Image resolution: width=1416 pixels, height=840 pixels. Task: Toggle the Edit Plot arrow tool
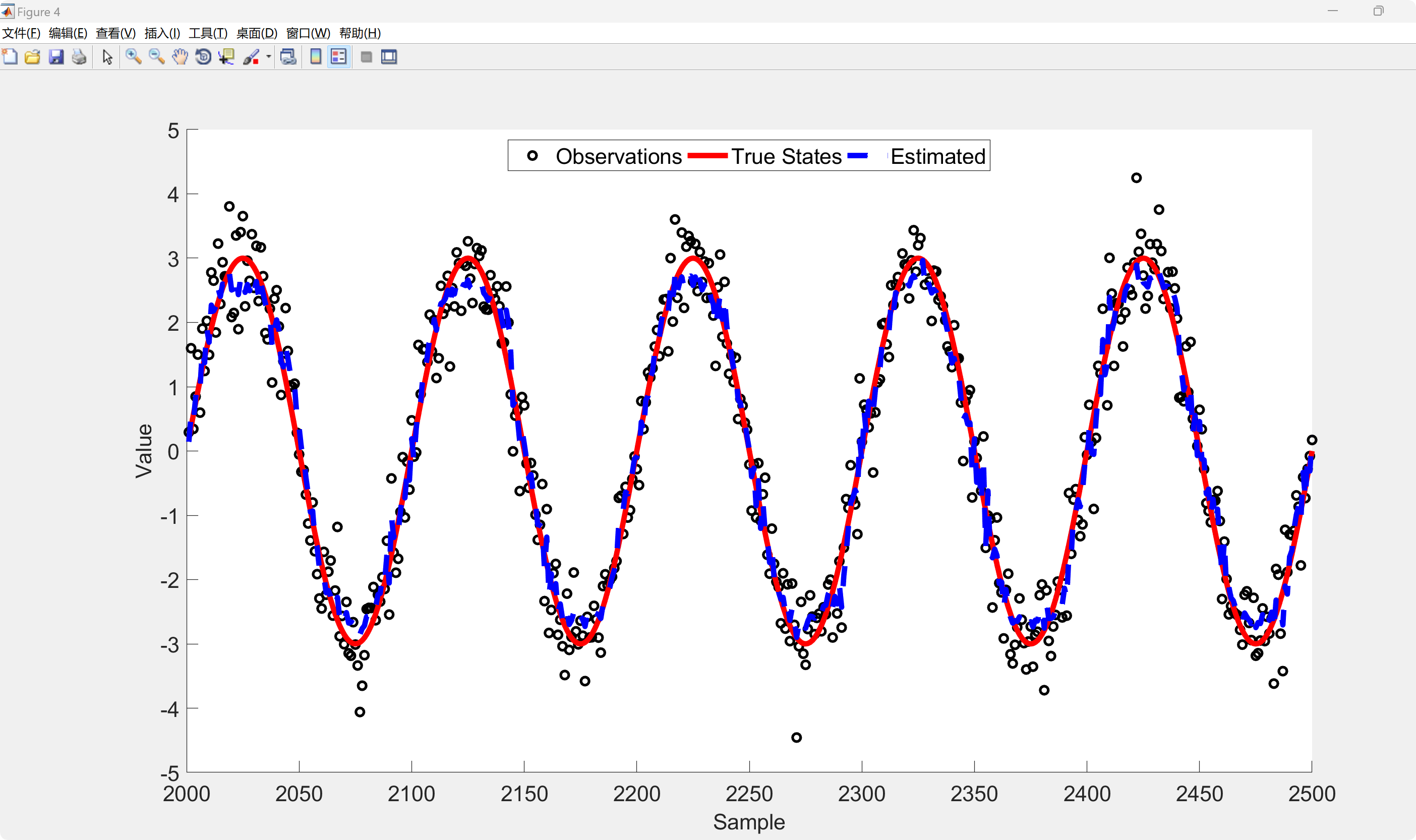click(x=107, y=56)
